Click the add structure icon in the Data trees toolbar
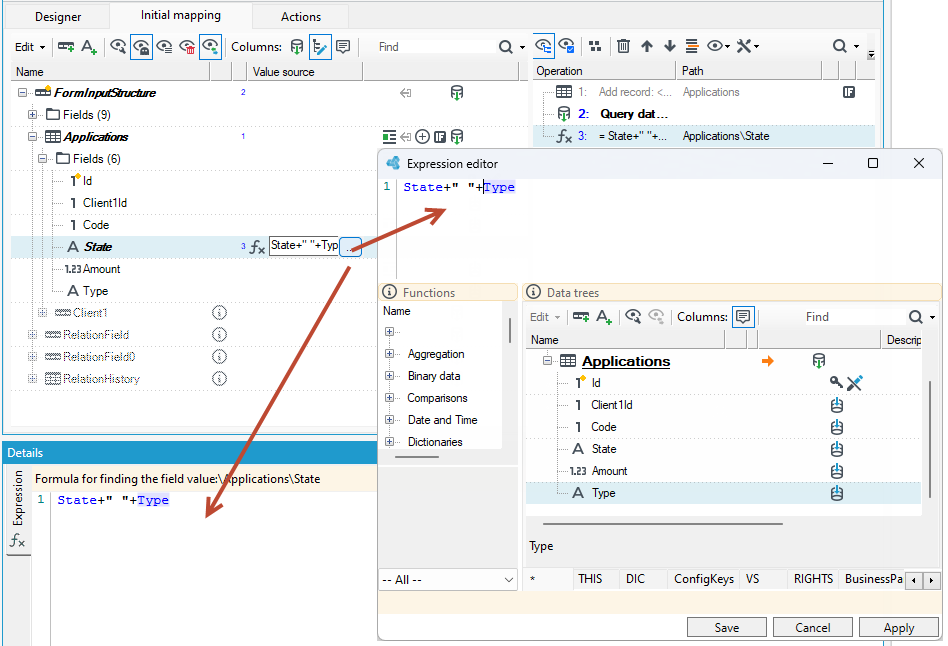The width and height of the screenshot is (948, 646). (581, 317)
